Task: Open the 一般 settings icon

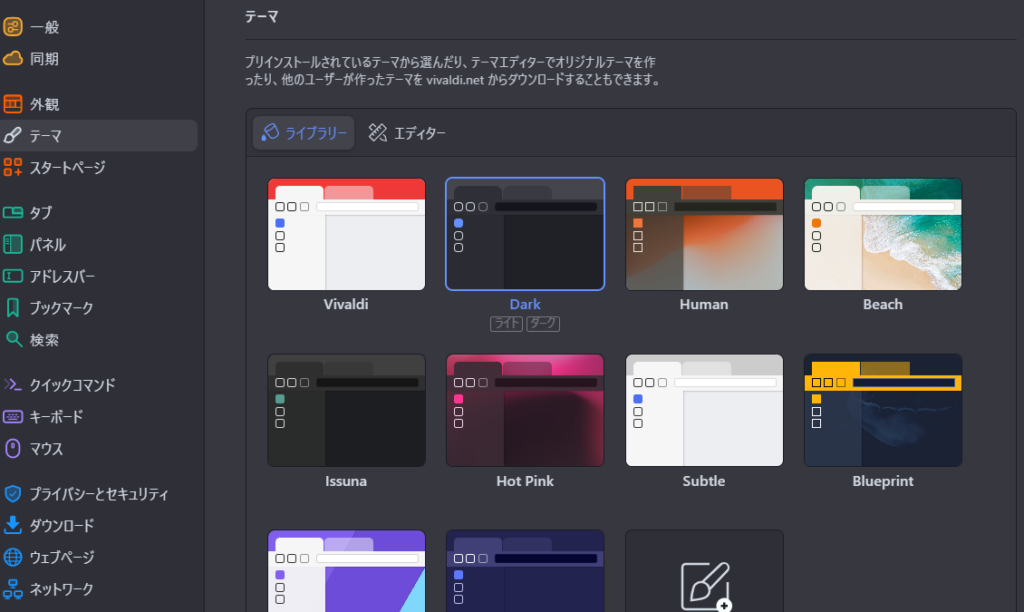Action: [x=13, y=27]
